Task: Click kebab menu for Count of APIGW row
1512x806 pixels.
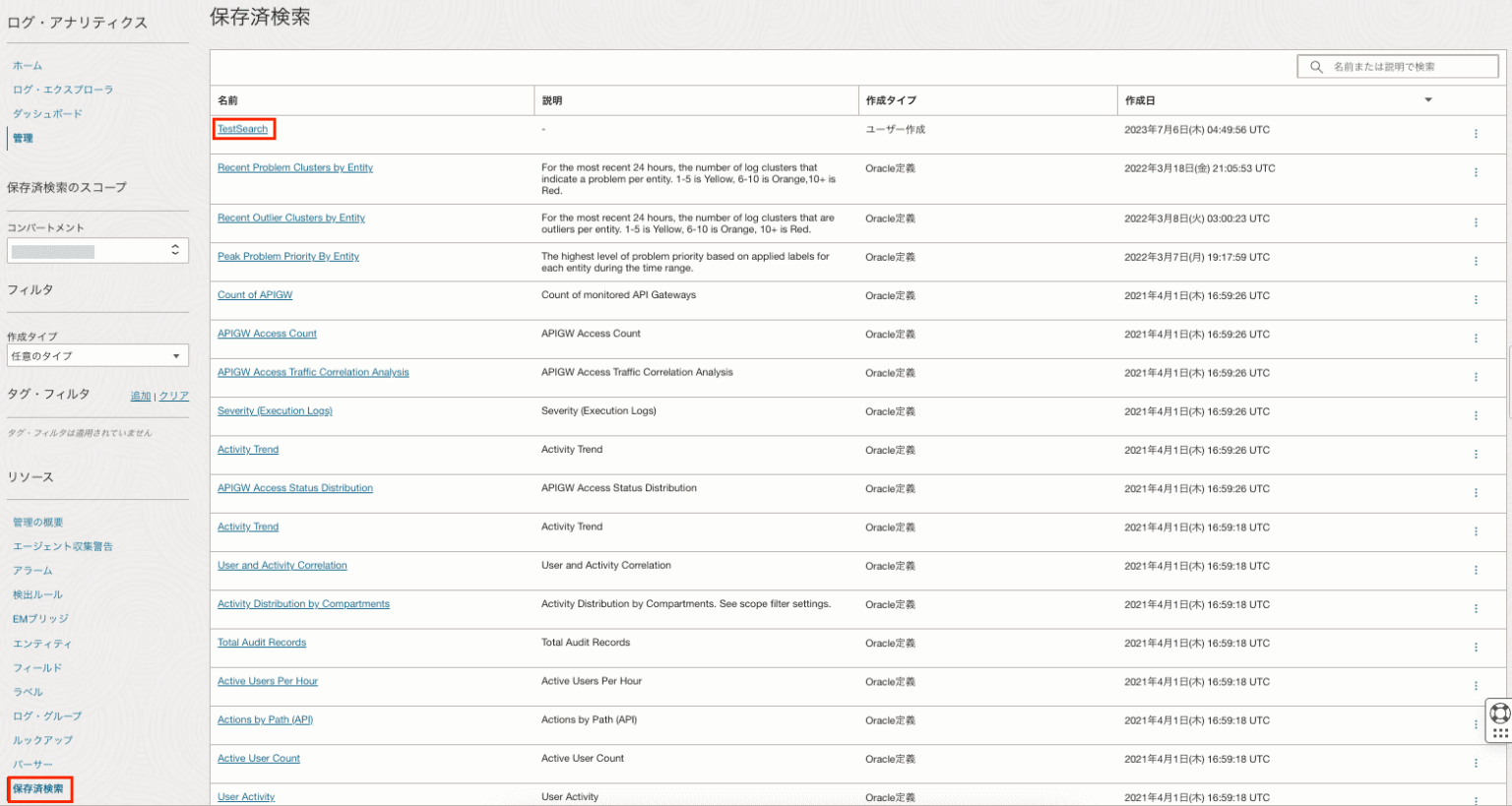Action: coord(1475,300)
